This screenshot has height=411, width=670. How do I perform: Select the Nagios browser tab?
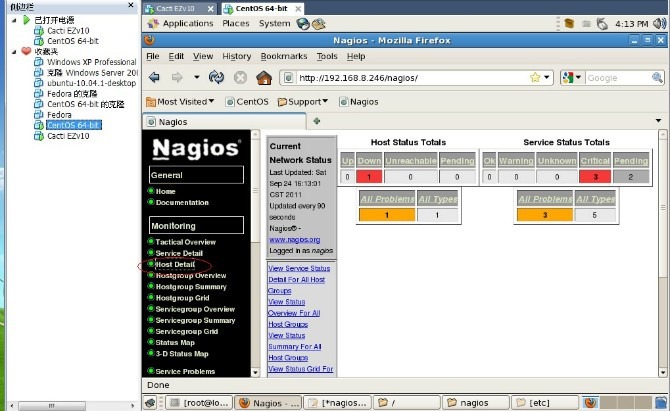(x=224, y=122)
